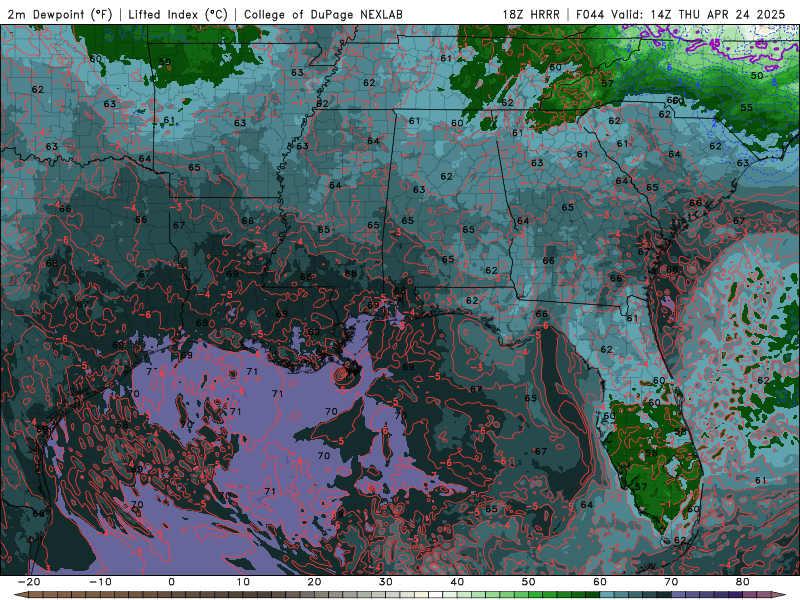Viewport: 800px width, 600px height.
Task: Click the "50" dewpoint value on the map
Action: tap(757, 76)
